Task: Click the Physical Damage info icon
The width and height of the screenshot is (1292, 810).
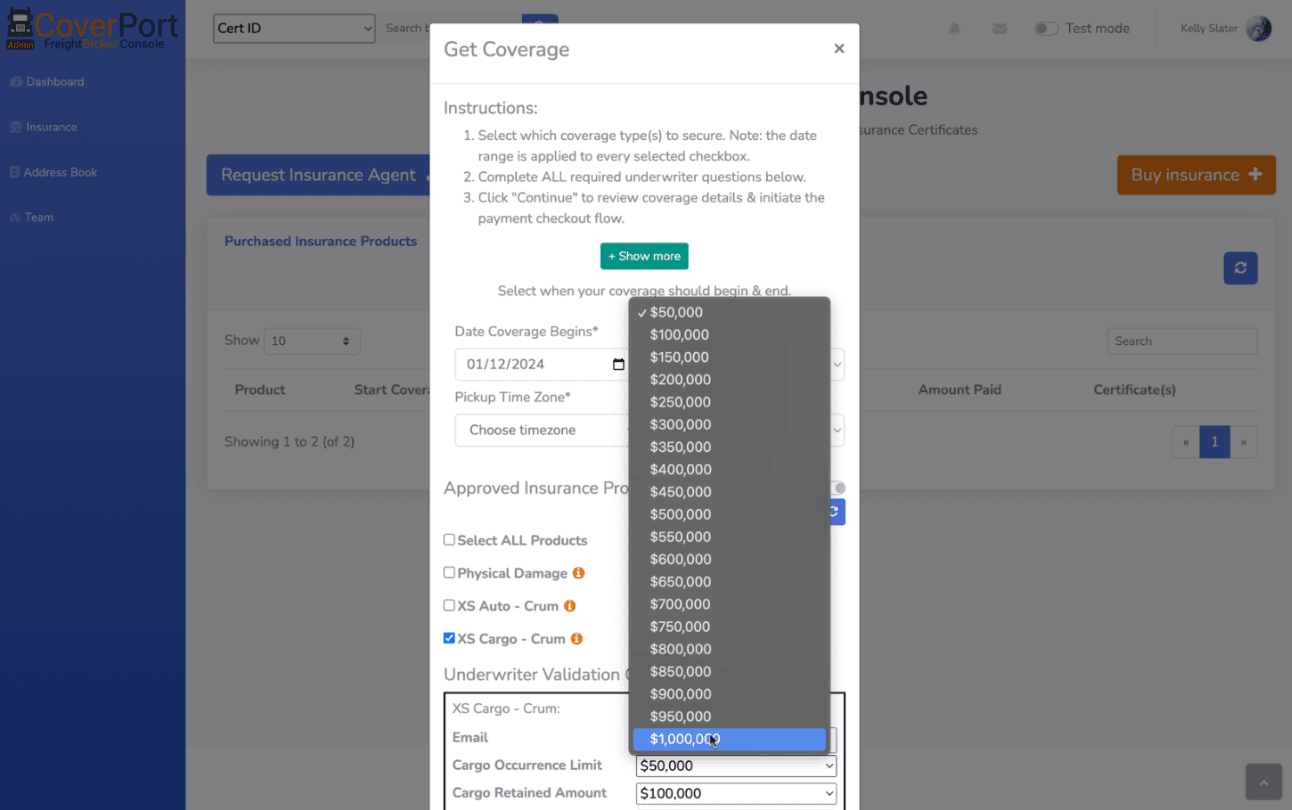Action: (578, 573)
